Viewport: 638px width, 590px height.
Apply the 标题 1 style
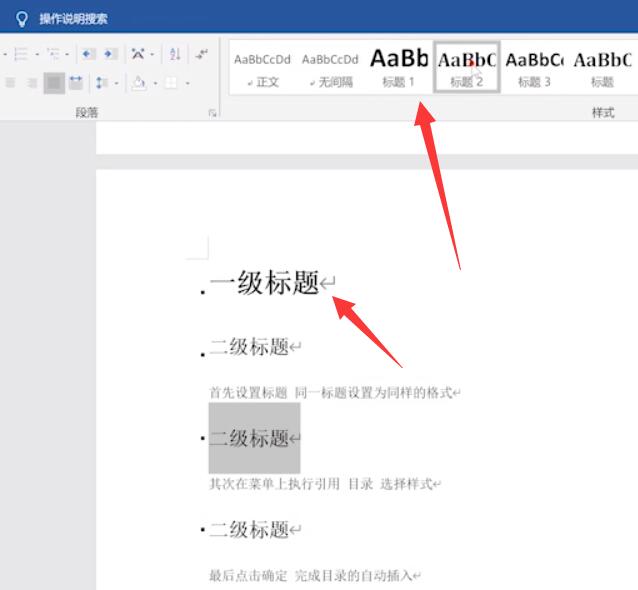pos(399,68)
